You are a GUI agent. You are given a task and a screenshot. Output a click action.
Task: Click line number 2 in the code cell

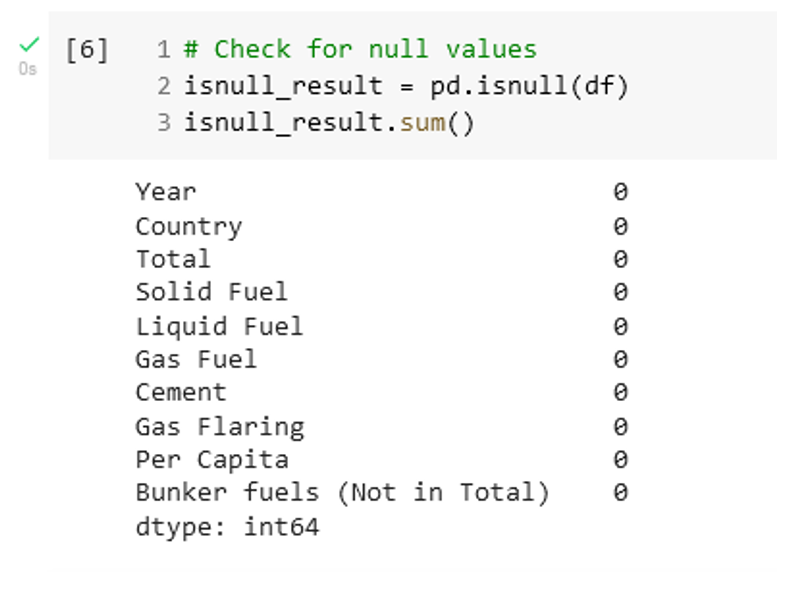click(164, 86)
